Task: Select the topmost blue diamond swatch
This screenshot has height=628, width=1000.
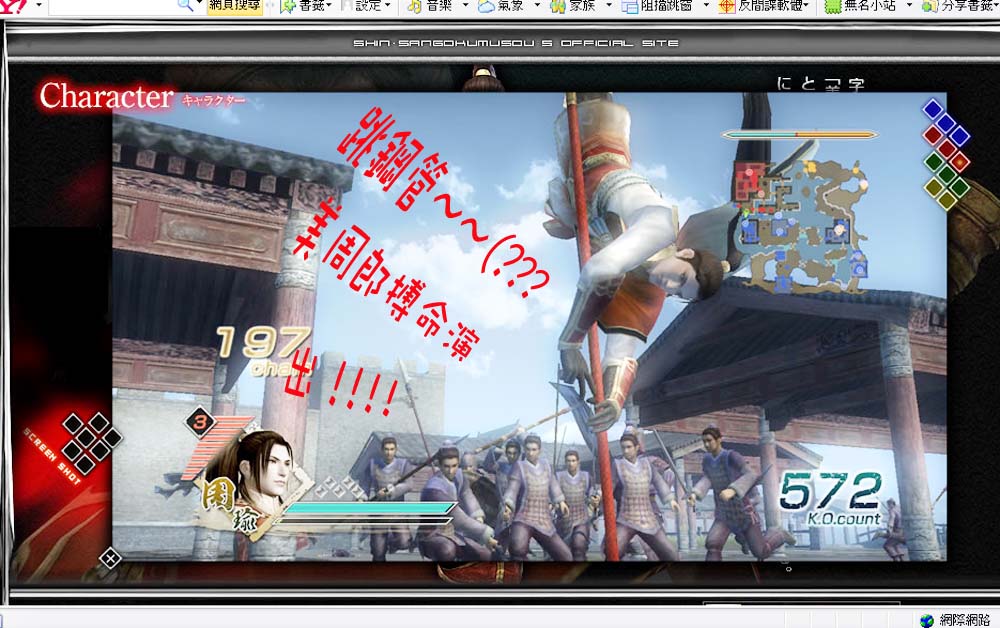Action: point(933,109)
